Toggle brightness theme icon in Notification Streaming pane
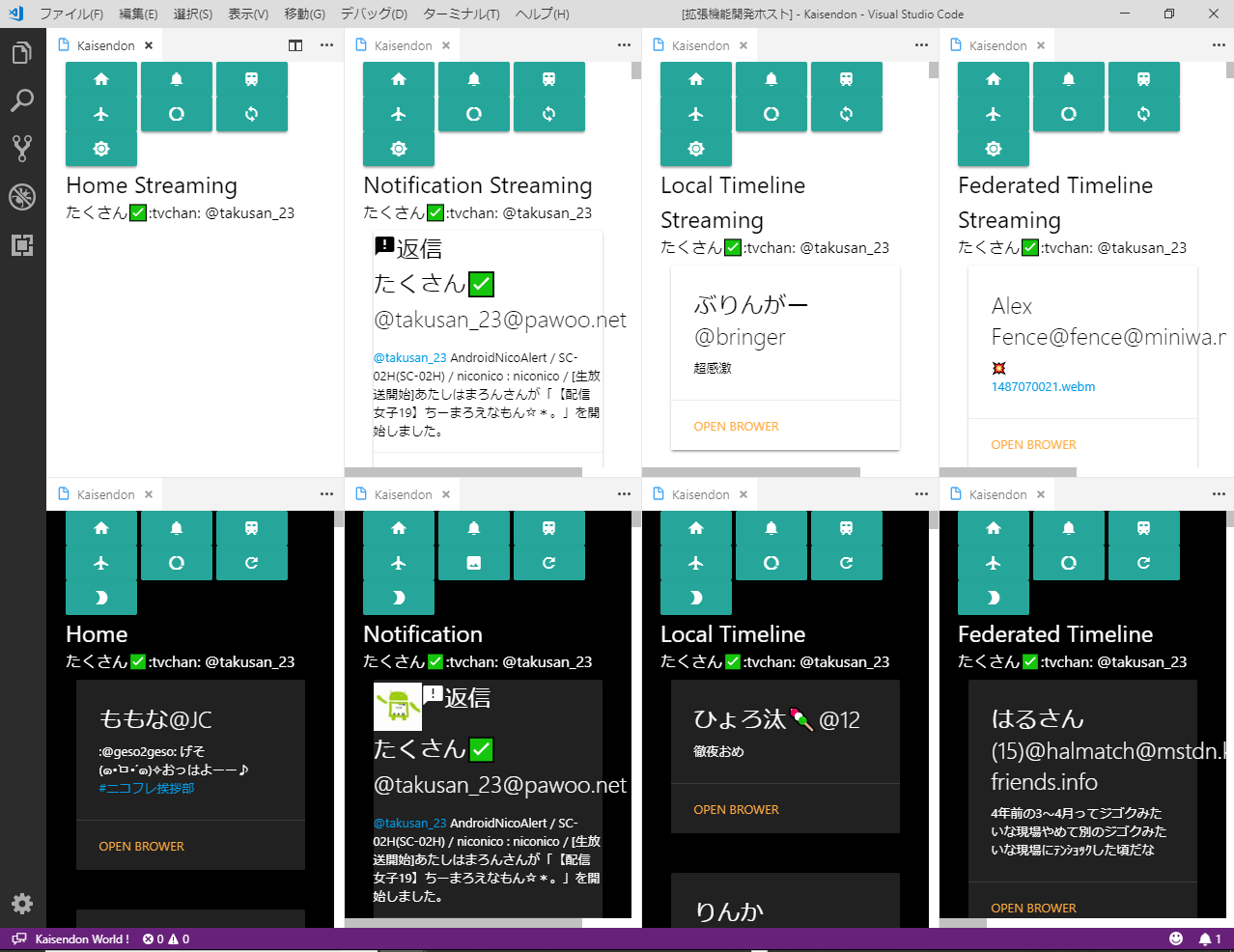The height and width of the screenshot is (952, 1234). (x=399, y=149)
